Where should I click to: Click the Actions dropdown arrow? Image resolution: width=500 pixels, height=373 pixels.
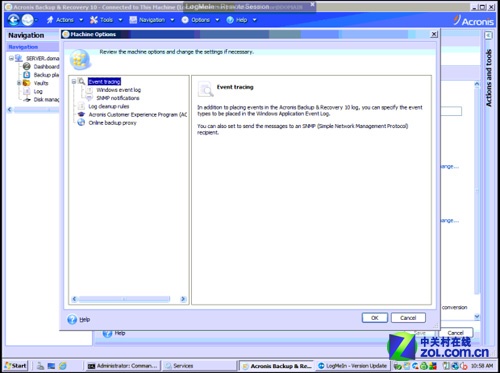click(81, 20)
